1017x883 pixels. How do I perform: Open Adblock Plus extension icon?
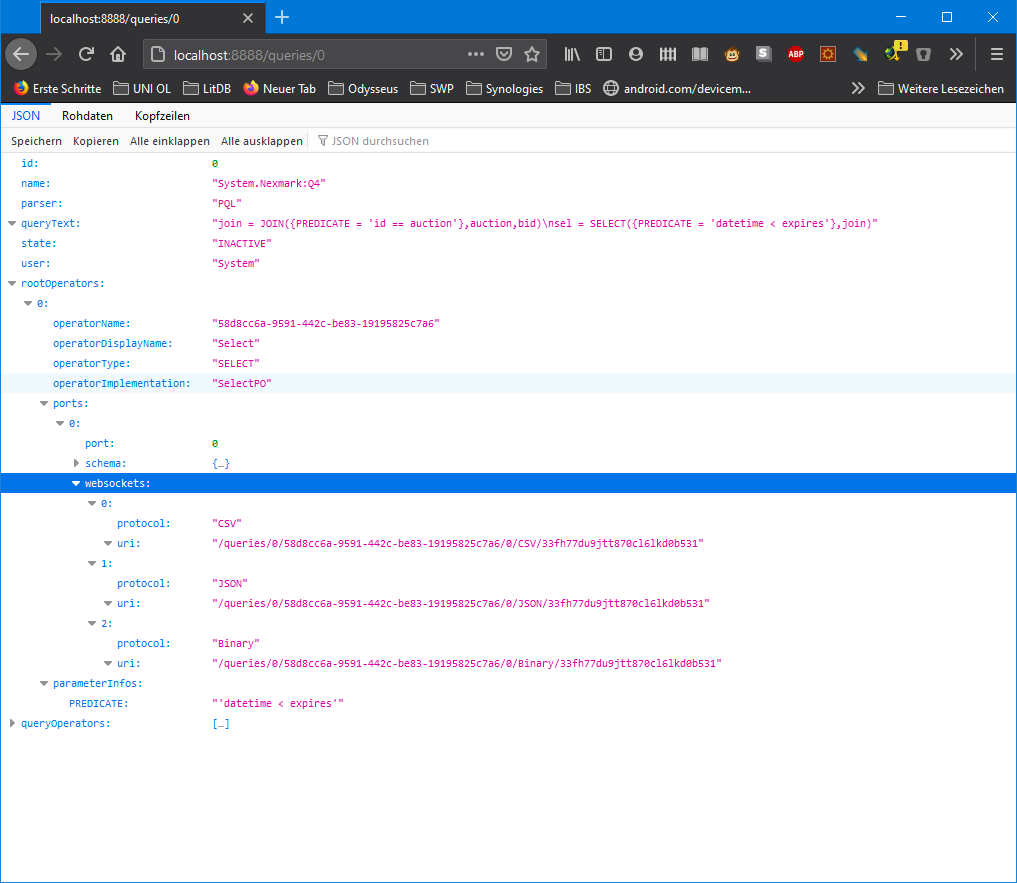click(x=795, y=54)
